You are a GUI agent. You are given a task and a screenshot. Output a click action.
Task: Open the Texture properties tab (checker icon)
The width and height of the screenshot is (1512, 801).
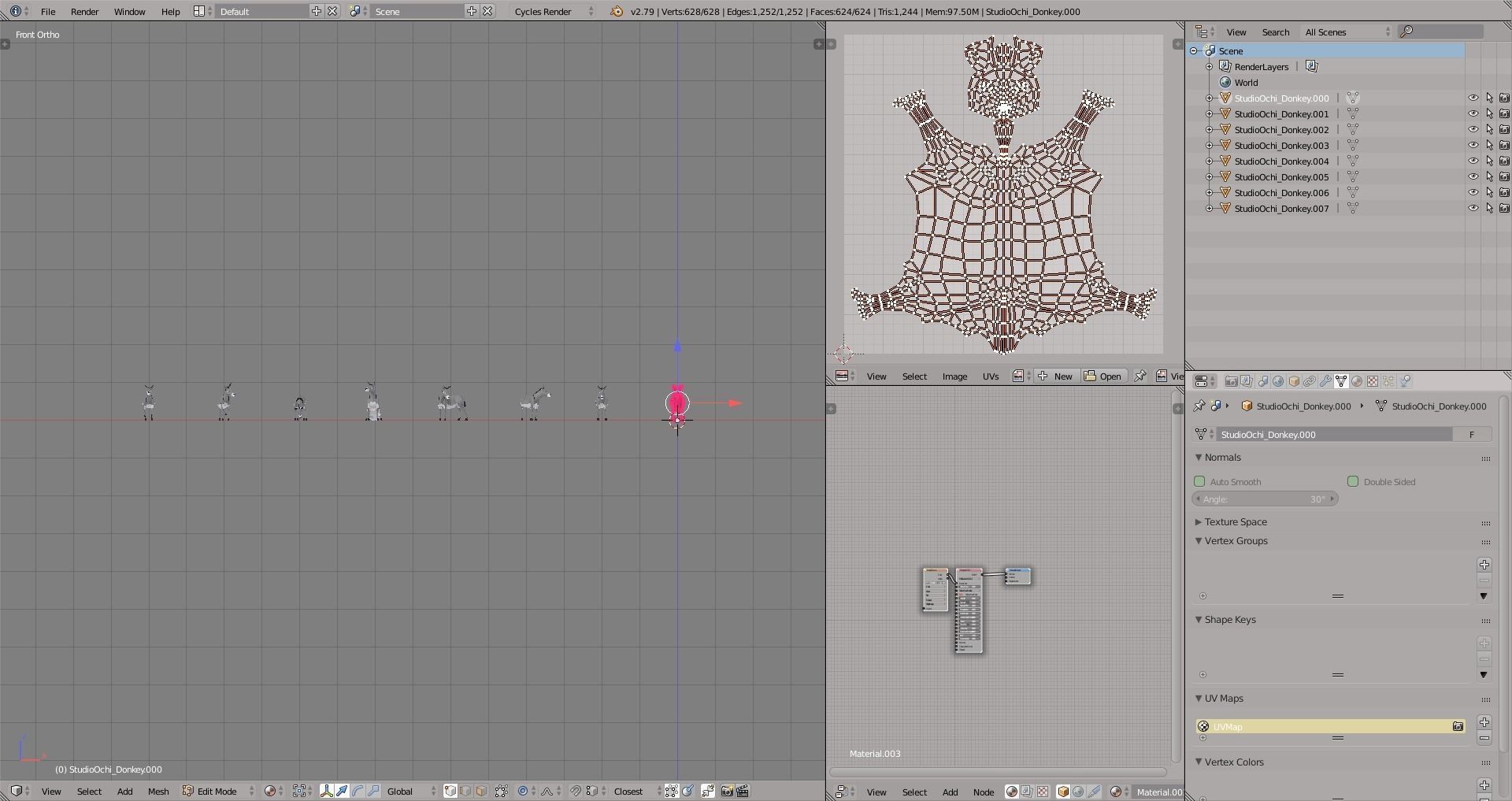coord(1373,381)
